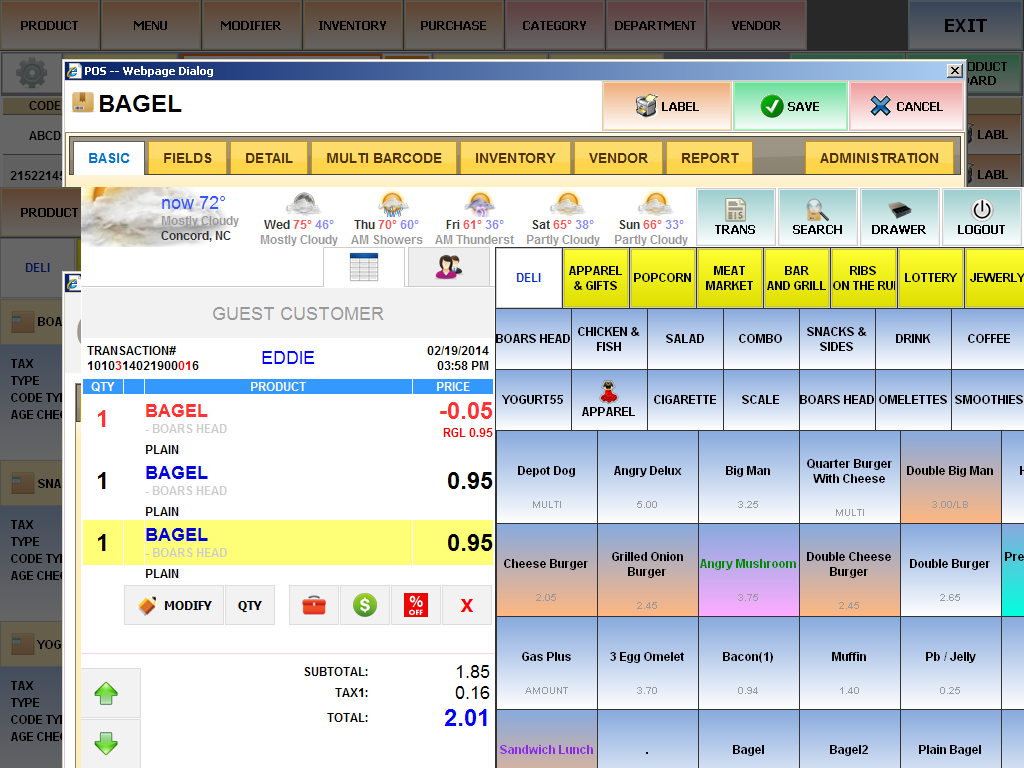Click PRODUCT in the top menu bar
Screen dimensions: 1024x768
click(x=50, y=25)
